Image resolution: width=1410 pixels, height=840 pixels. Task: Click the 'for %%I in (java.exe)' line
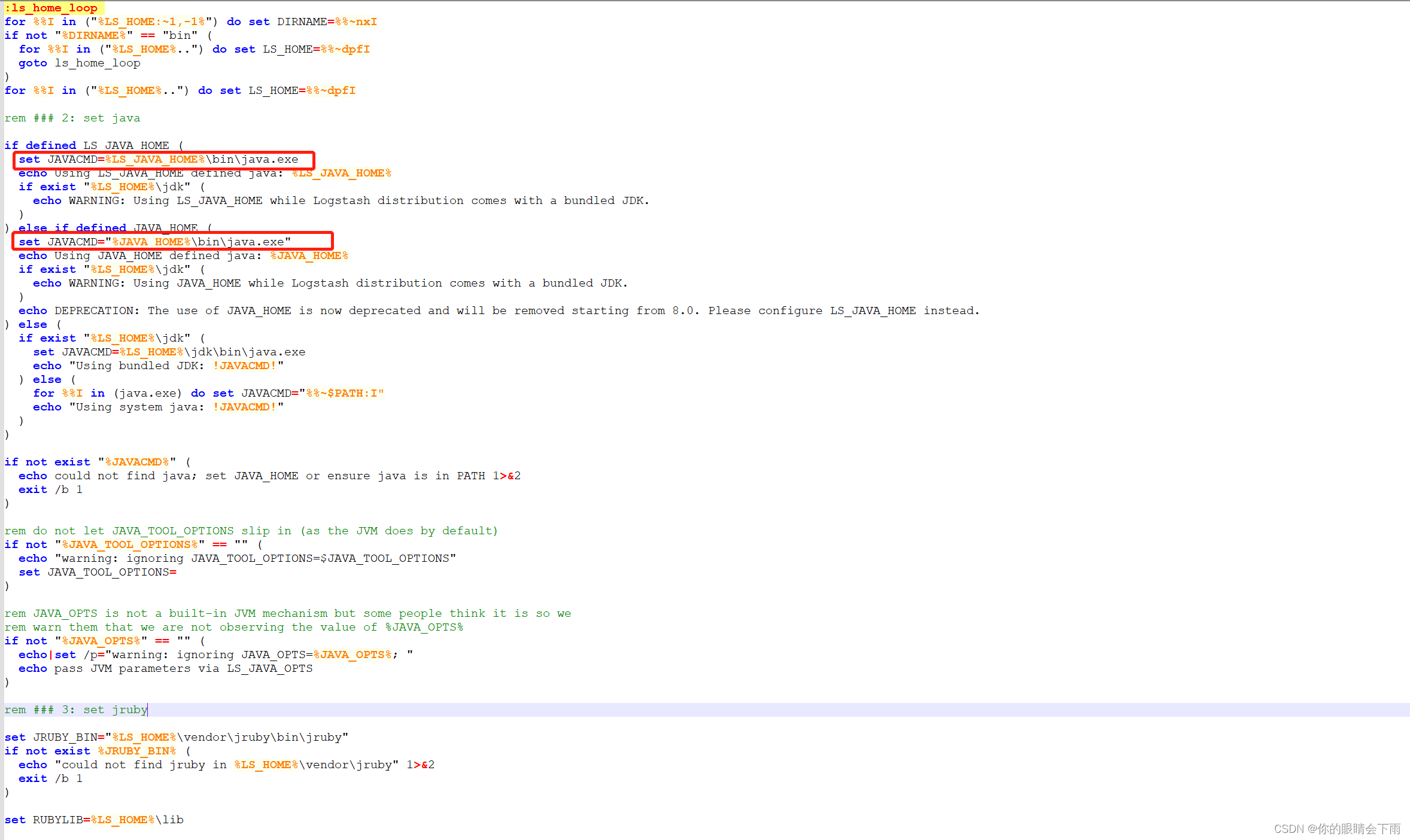coord(209,393)
